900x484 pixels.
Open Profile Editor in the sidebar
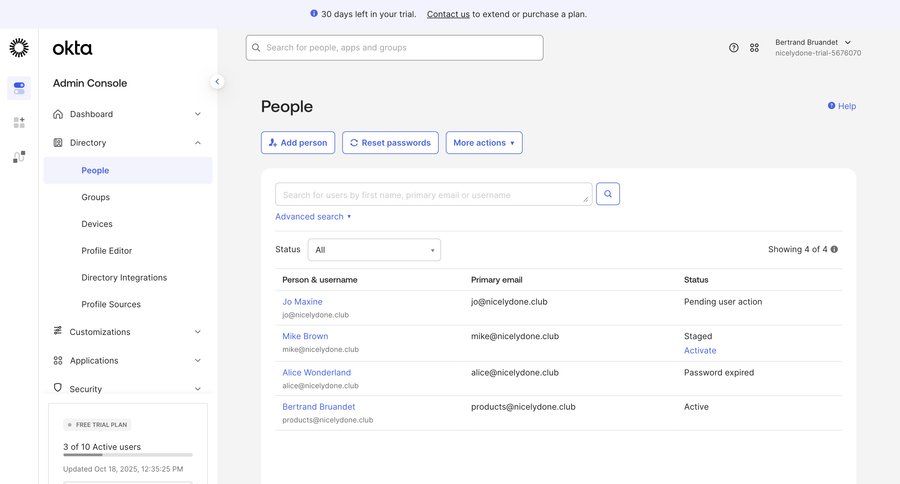pos(107,251)
